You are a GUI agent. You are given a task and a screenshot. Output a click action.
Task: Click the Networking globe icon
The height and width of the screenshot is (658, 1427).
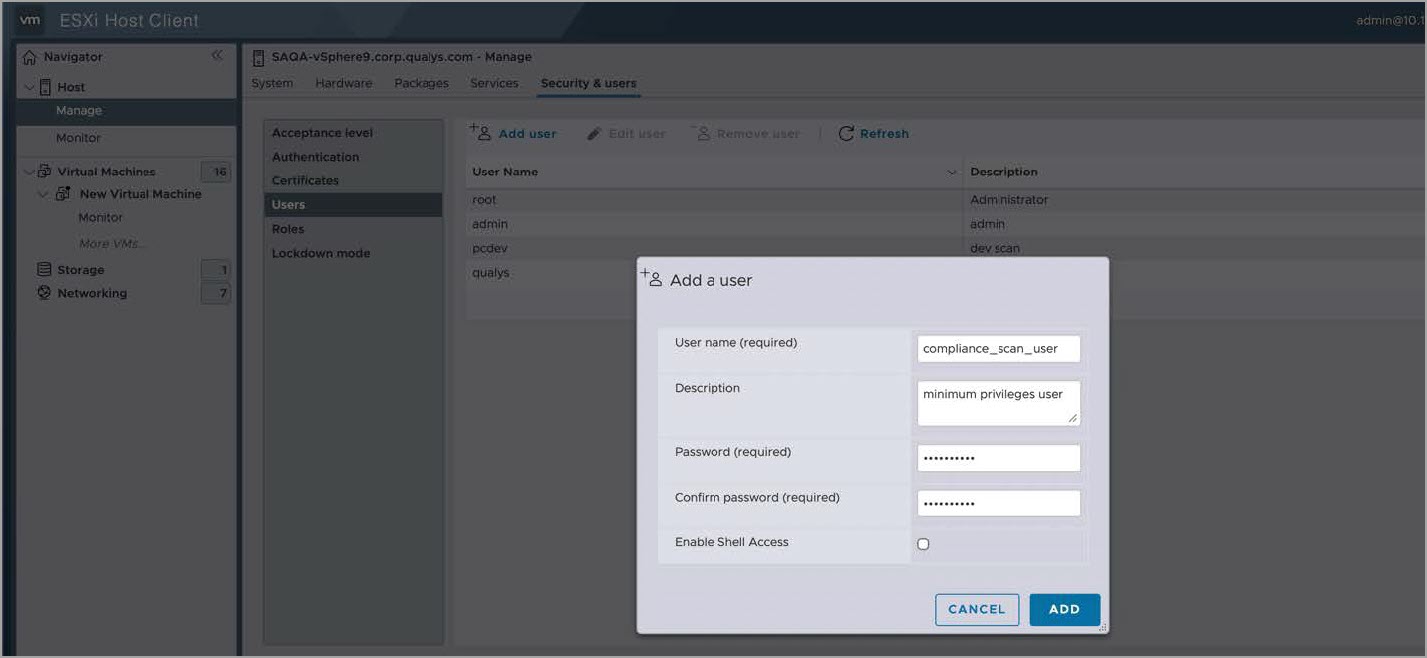[x=44, y=293]
